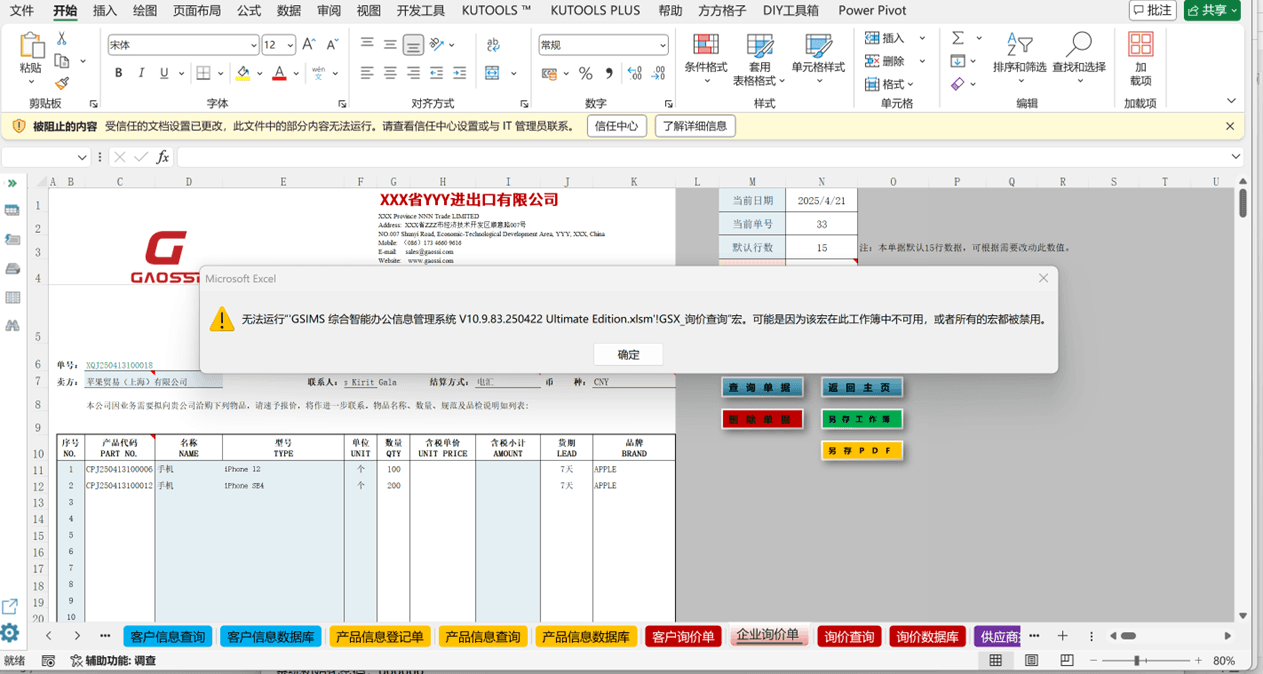The image size is (1263, 674).
Task: Click the 返回主页 button
Action: 862,387
